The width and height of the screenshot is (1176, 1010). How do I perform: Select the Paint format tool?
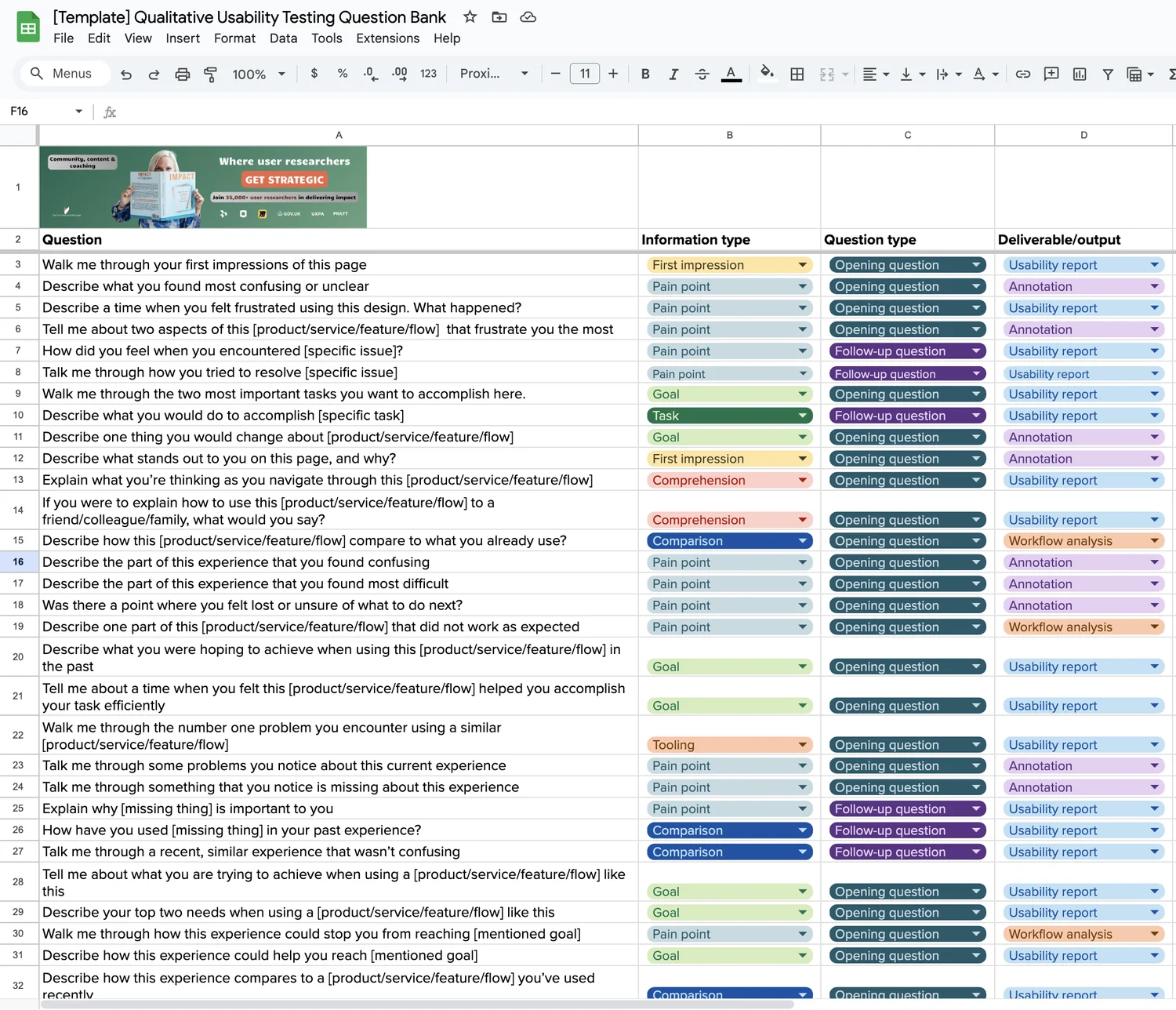pyautogui.click(x=210, y=74)
